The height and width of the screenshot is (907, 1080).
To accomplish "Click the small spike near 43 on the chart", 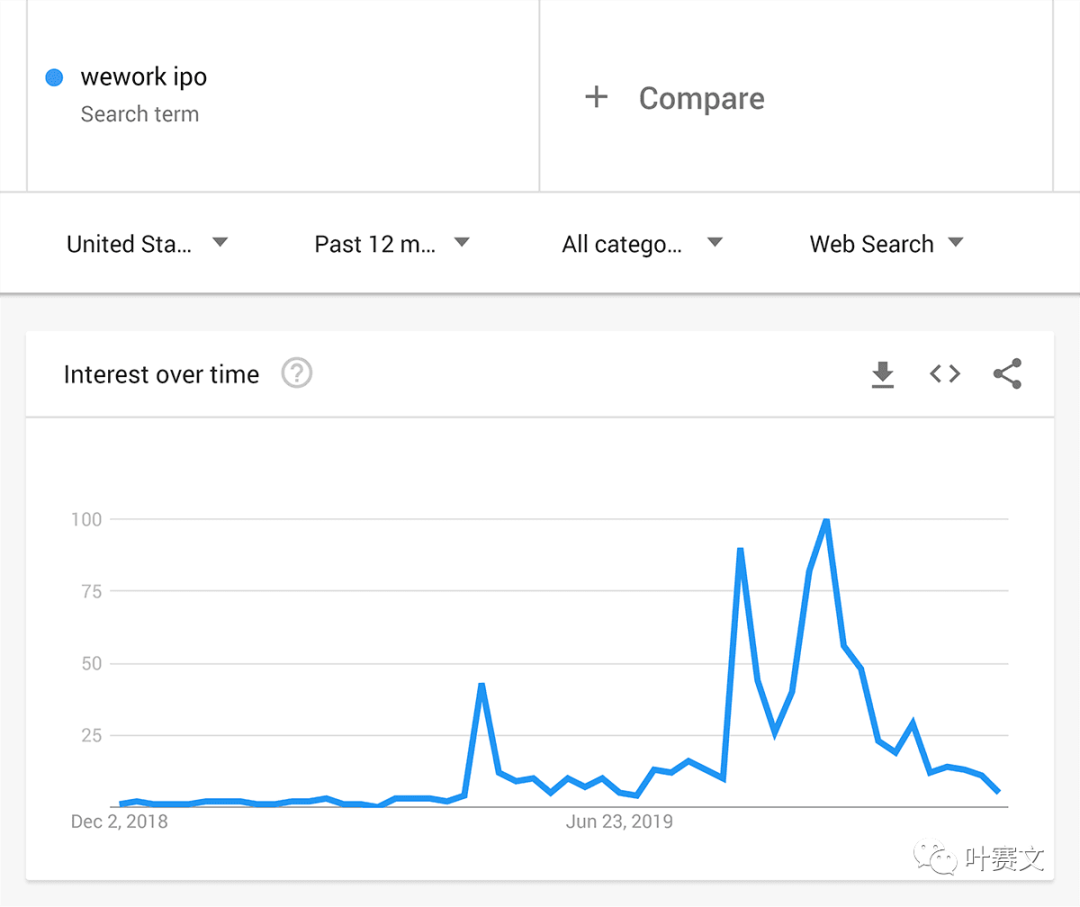I will point(481,684).
